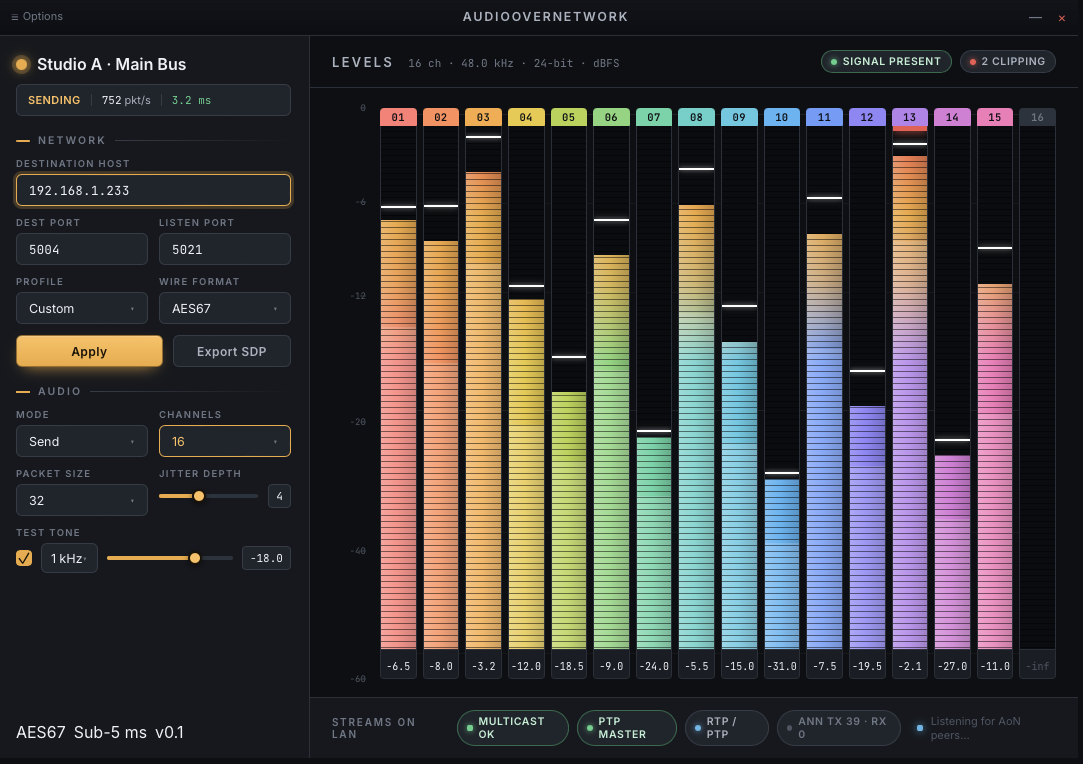Uncheck the Test Tone checkbox
Screen dimensions: 1083x764
pyautogui.click(x=24, y=558)
